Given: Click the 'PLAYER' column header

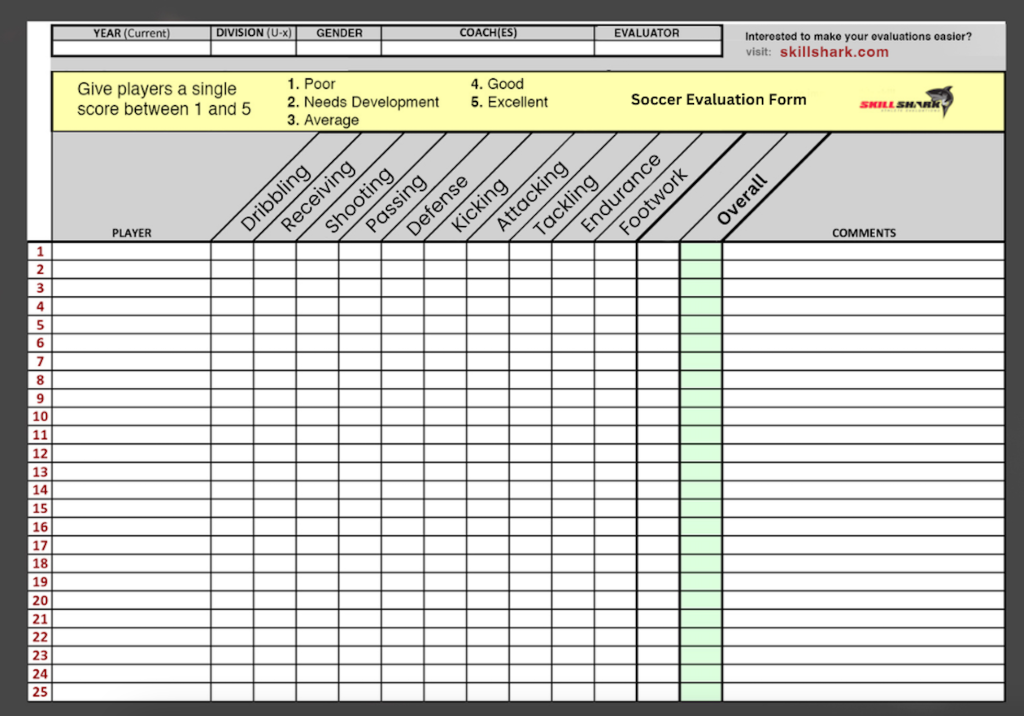Looking at the screenshot, I should (x=131, y=233).
